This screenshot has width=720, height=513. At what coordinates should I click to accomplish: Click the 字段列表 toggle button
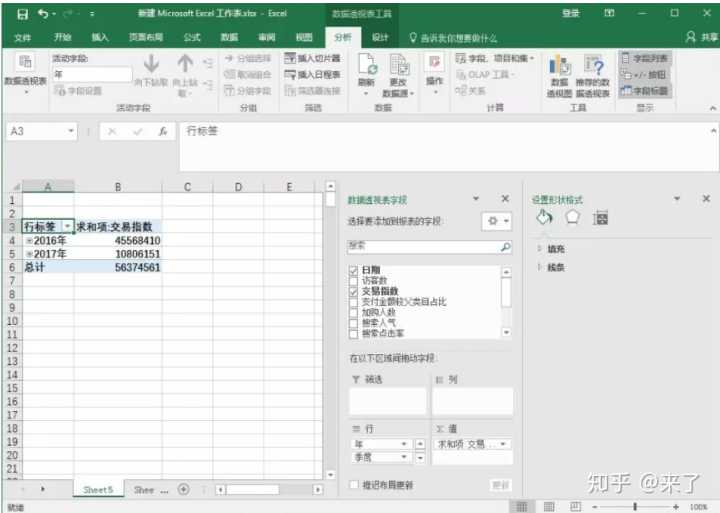tap(645, 59)
